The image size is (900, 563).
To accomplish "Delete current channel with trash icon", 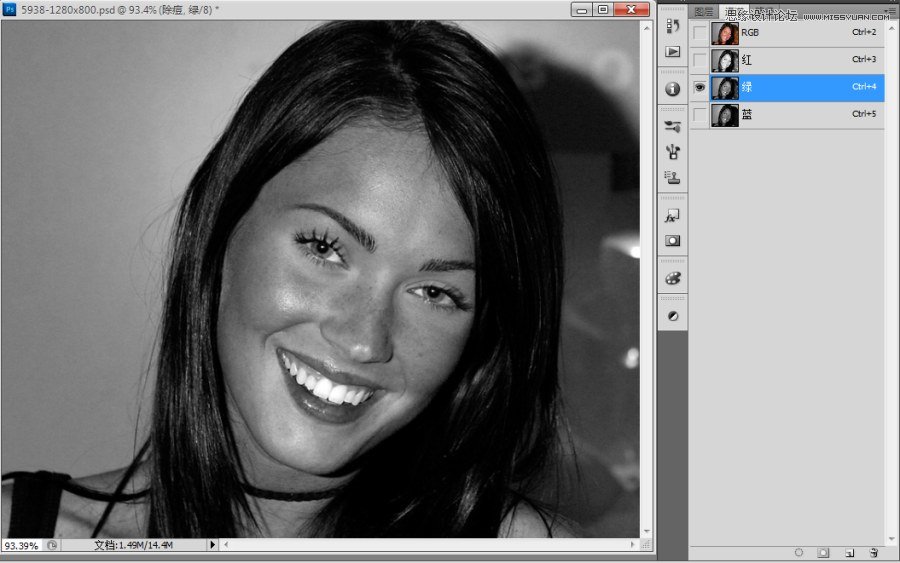I will click(873, 552).
